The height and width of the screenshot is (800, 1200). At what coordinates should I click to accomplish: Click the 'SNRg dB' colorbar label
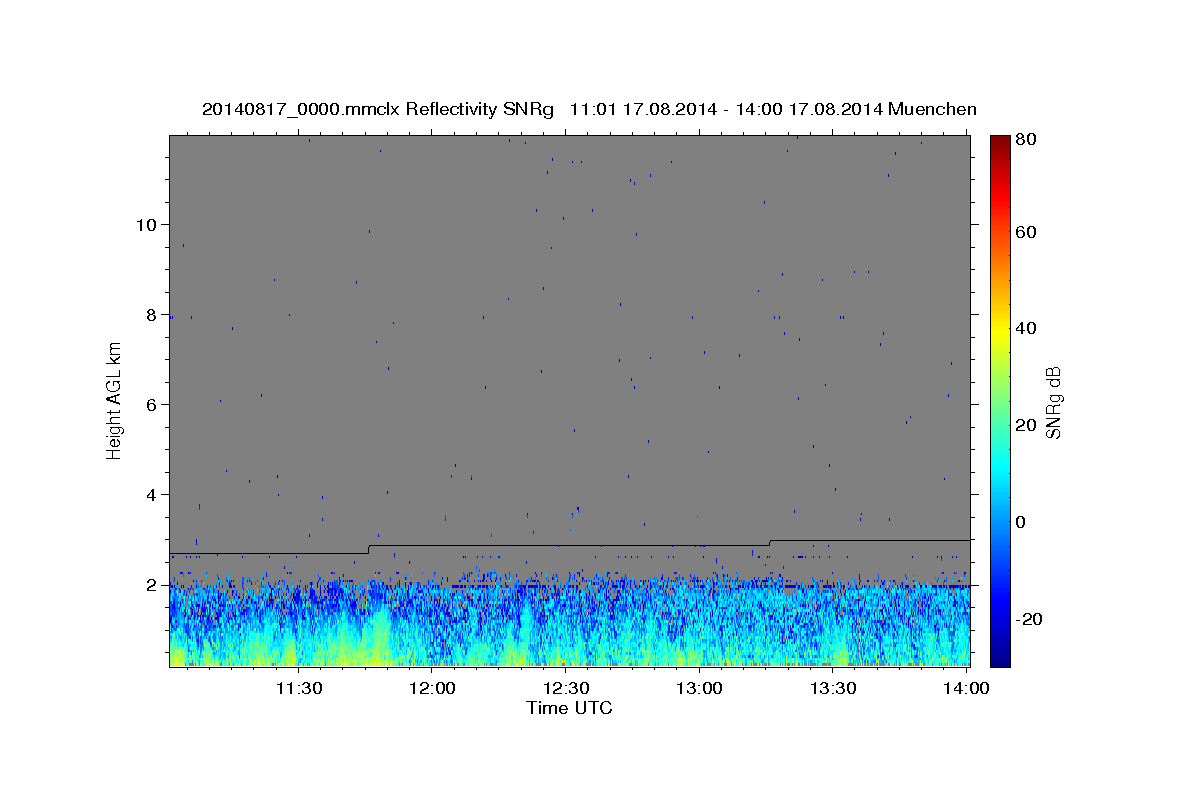(1053, 402)
